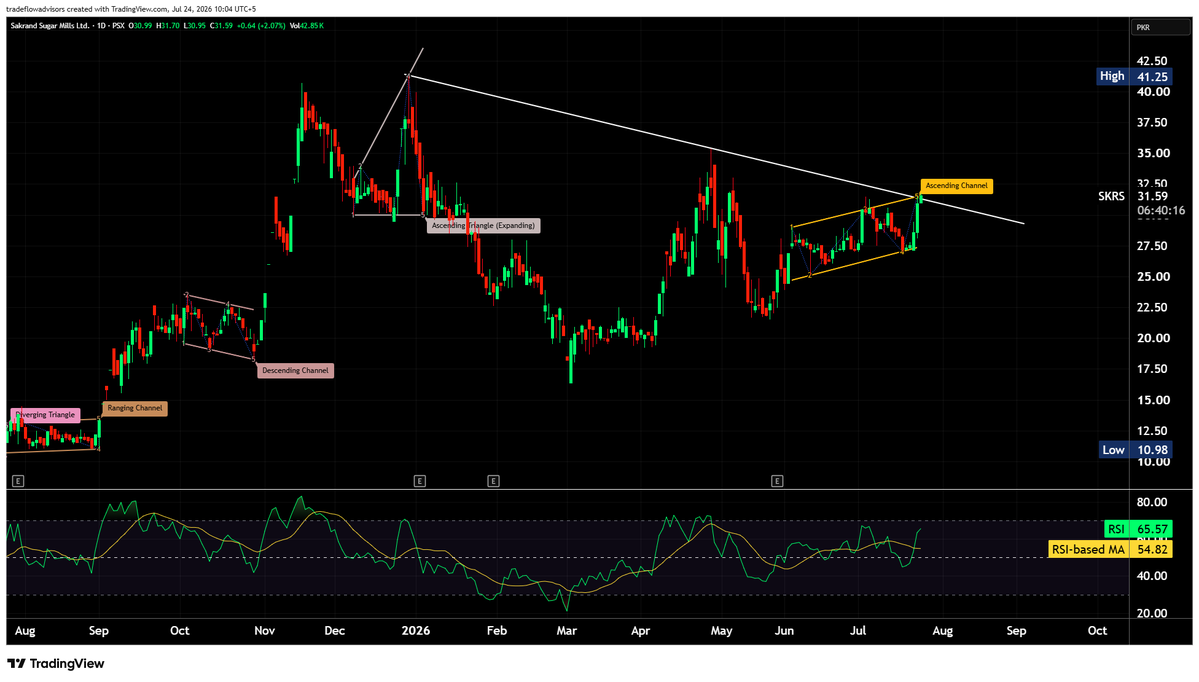Click the earnings E marker near June

tap(777, 481)
